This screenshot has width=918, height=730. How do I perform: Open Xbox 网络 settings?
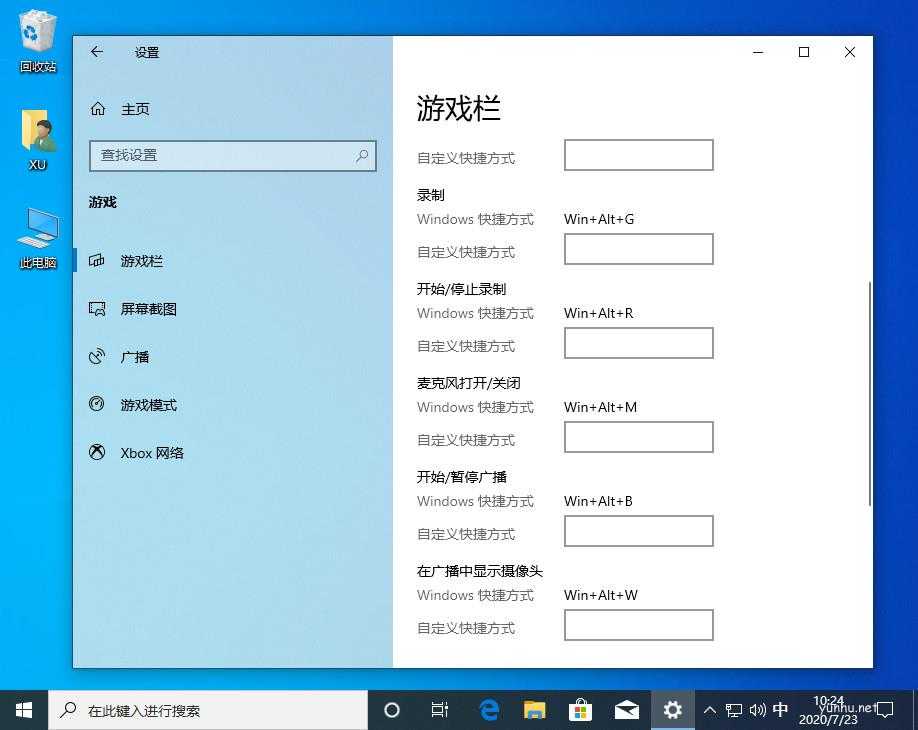[150, 452]
